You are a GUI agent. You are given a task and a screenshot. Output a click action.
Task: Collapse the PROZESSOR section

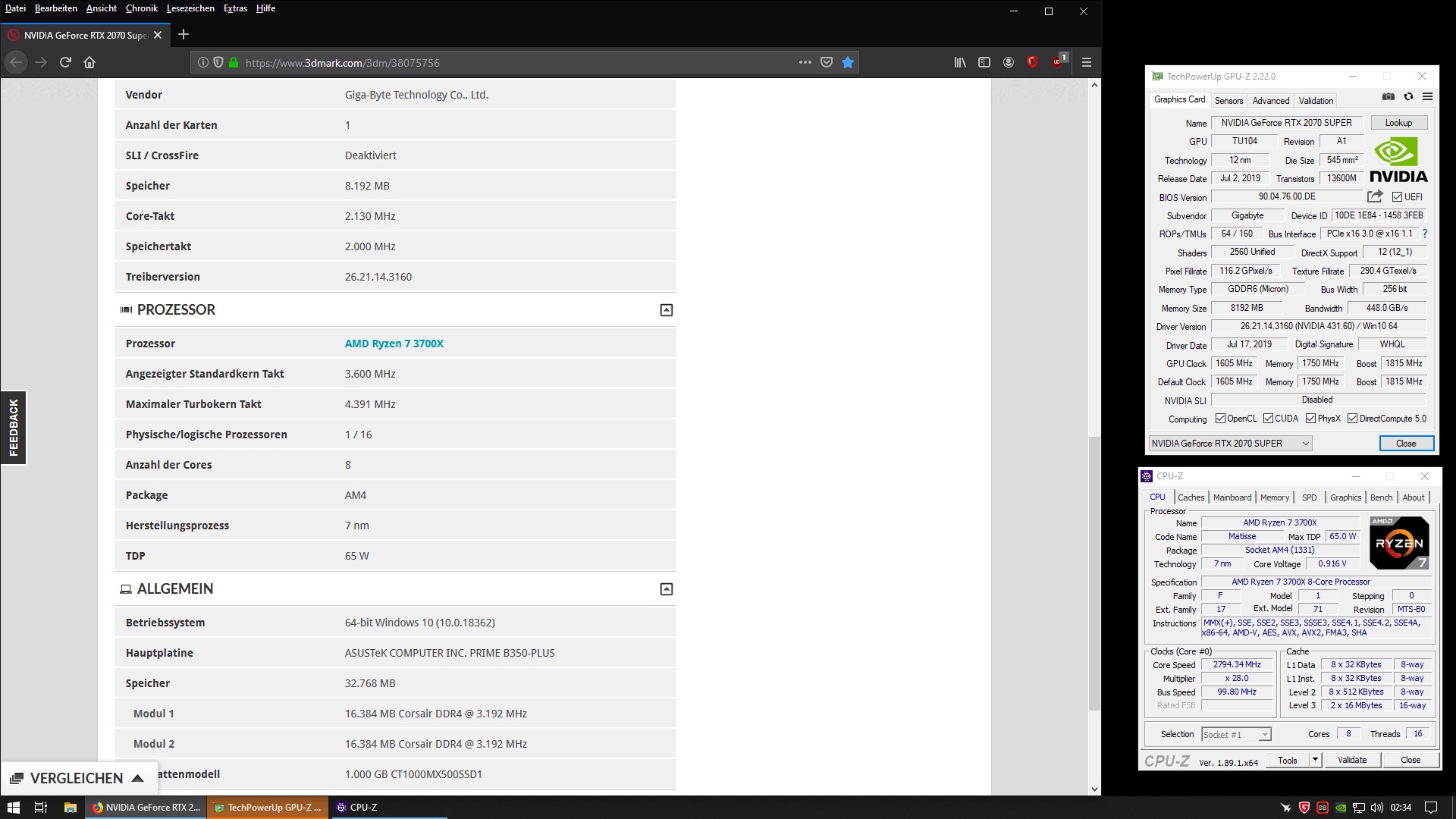(666, 310)
